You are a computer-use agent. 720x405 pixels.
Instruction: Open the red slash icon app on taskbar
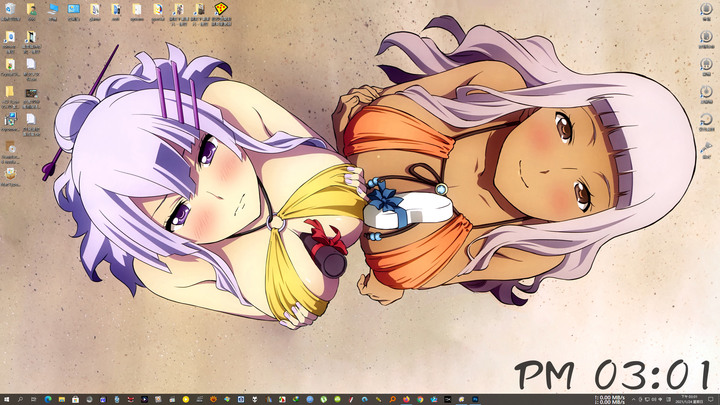click(x=351, y=399)
